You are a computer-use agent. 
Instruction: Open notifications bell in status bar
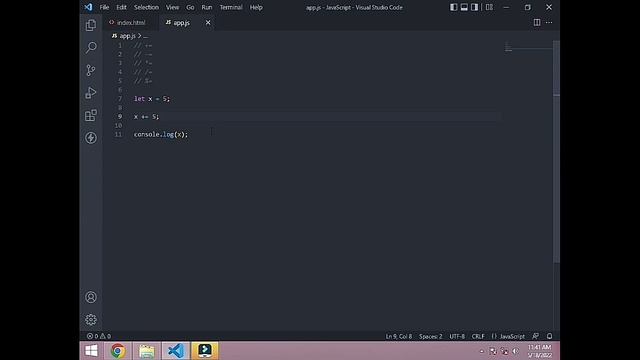point(549,336)
